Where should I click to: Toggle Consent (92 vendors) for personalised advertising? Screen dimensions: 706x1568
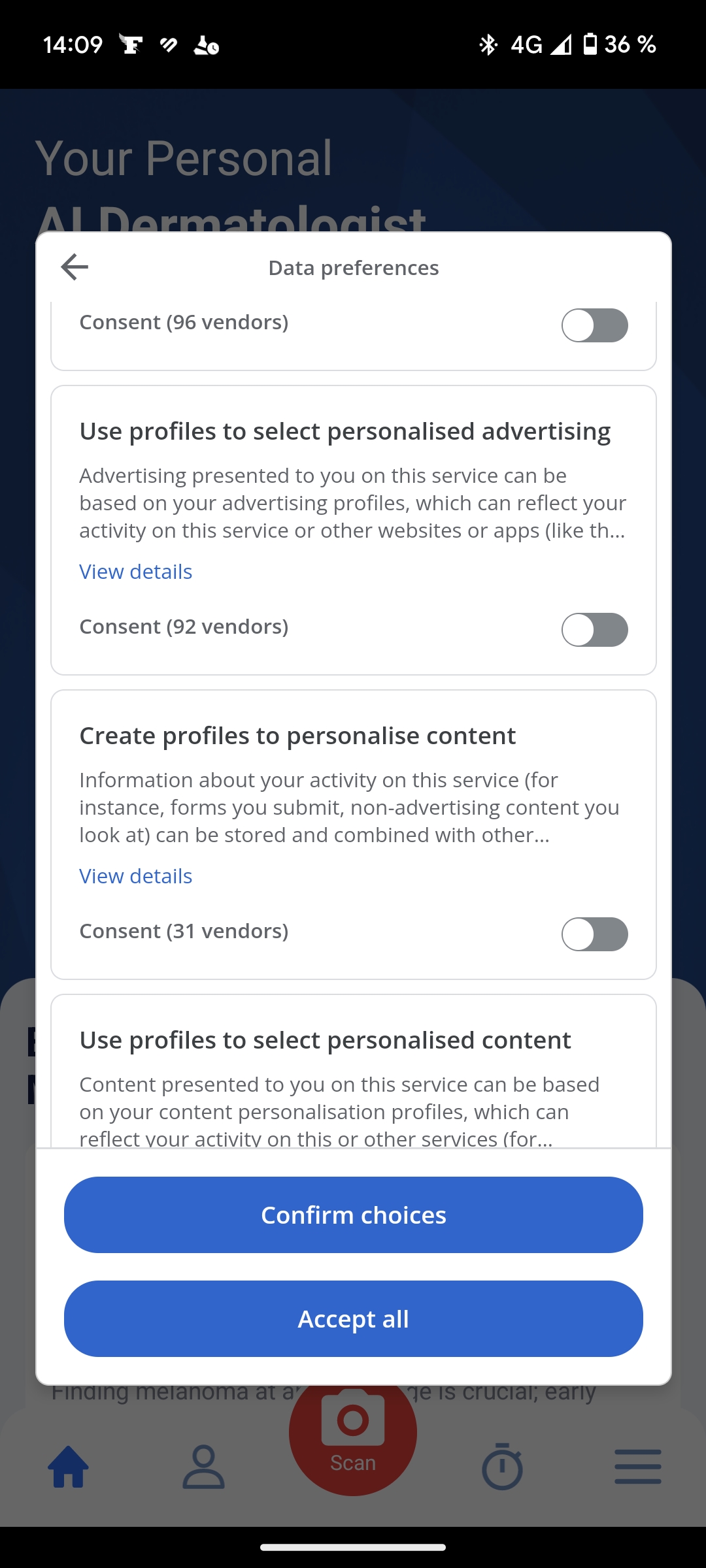click(x=594, y=630)
